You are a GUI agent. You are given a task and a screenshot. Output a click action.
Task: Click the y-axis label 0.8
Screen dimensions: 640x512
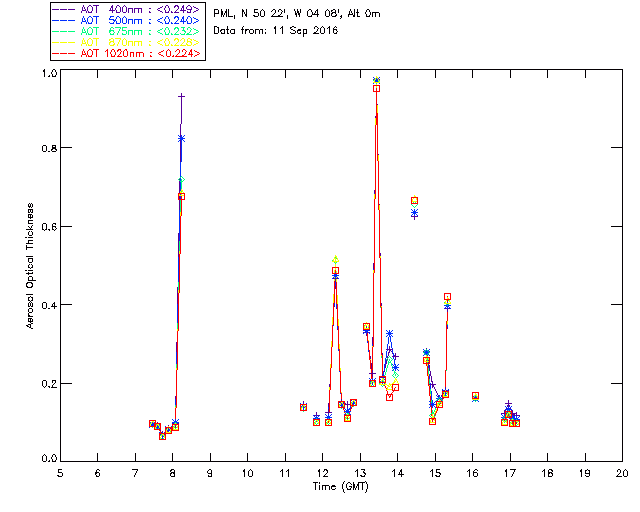click(49, 148)
